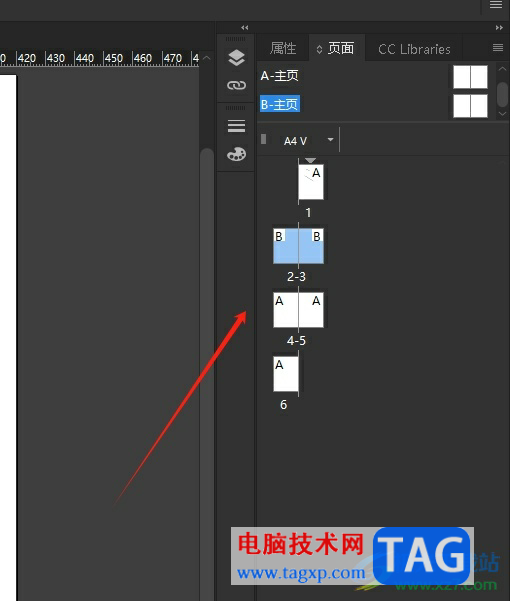
Task: Click the alternate layout marker left of A4 V
Action: [263, 139]
